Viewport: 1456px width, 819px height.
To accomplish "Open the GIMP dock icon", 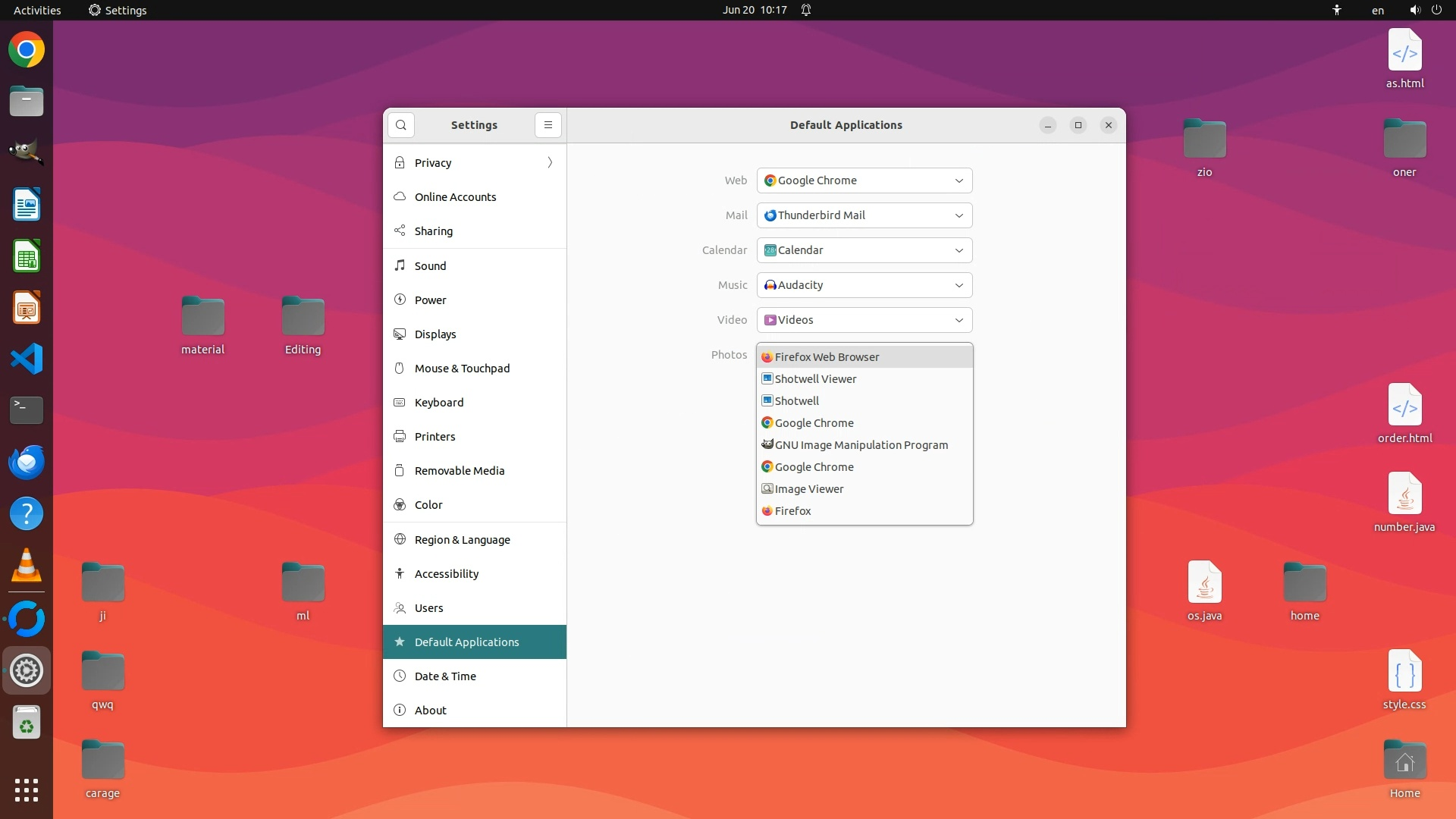I will (27, 152).
